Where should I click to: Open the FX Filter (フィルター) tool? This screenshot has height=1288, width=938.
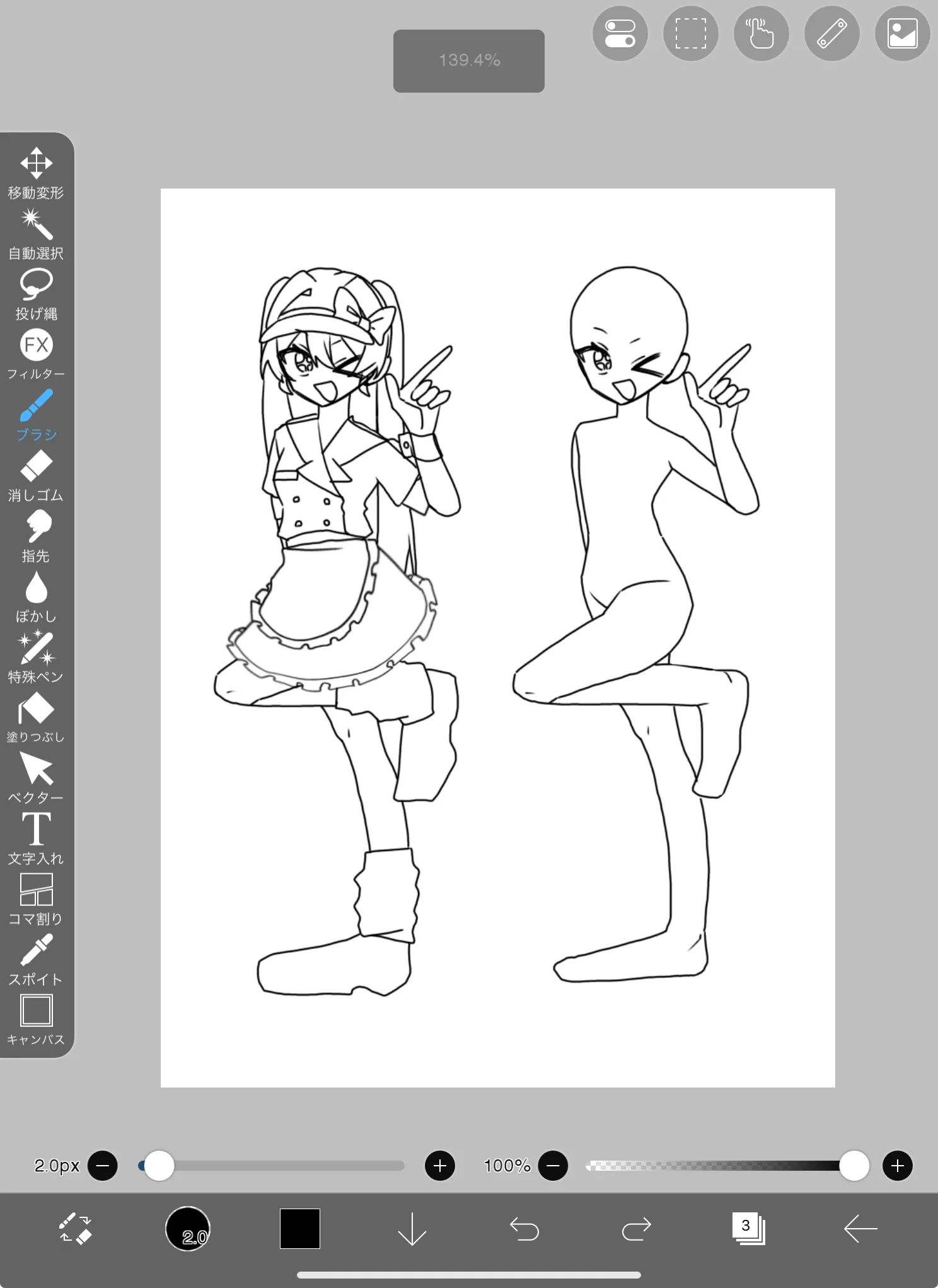pos(36,354)
